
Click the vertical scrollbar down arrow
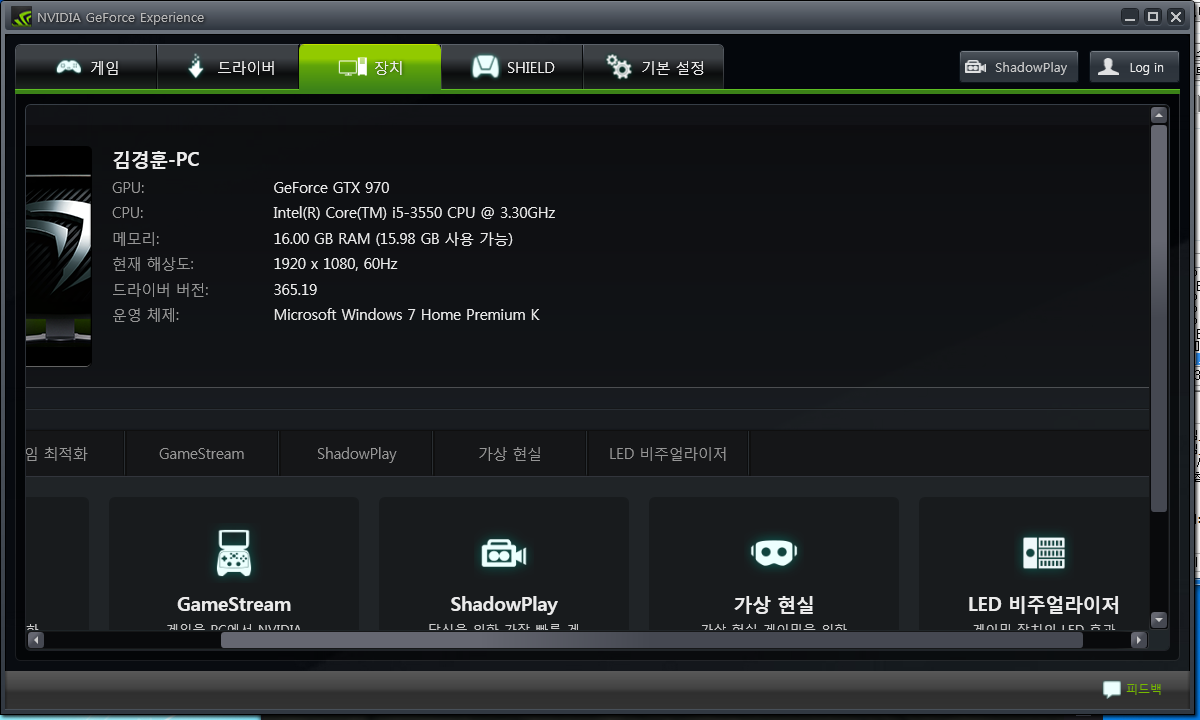tap(1159, 619)
